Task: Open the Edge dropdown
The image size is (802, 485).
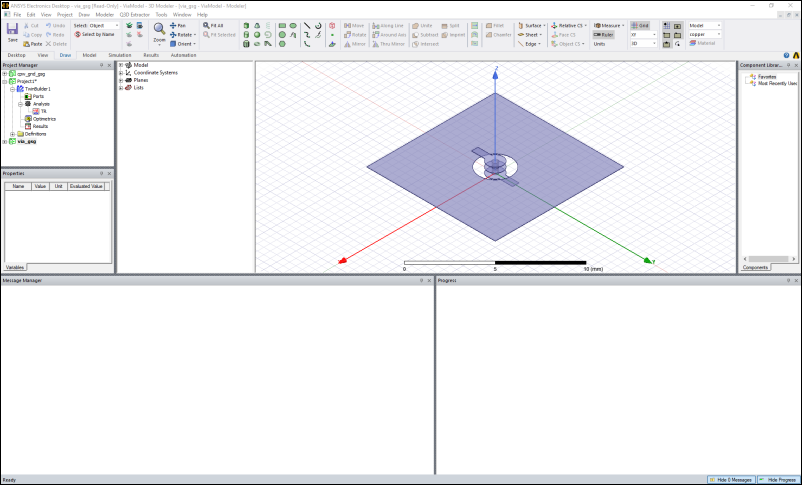Action: pos(529,44)
